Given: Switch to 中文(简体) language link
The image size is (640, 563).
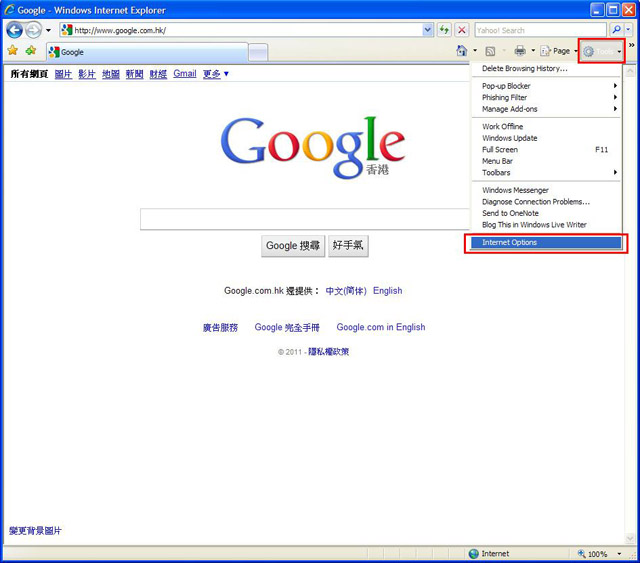Looking at the screenshot, I should point(346,291).
